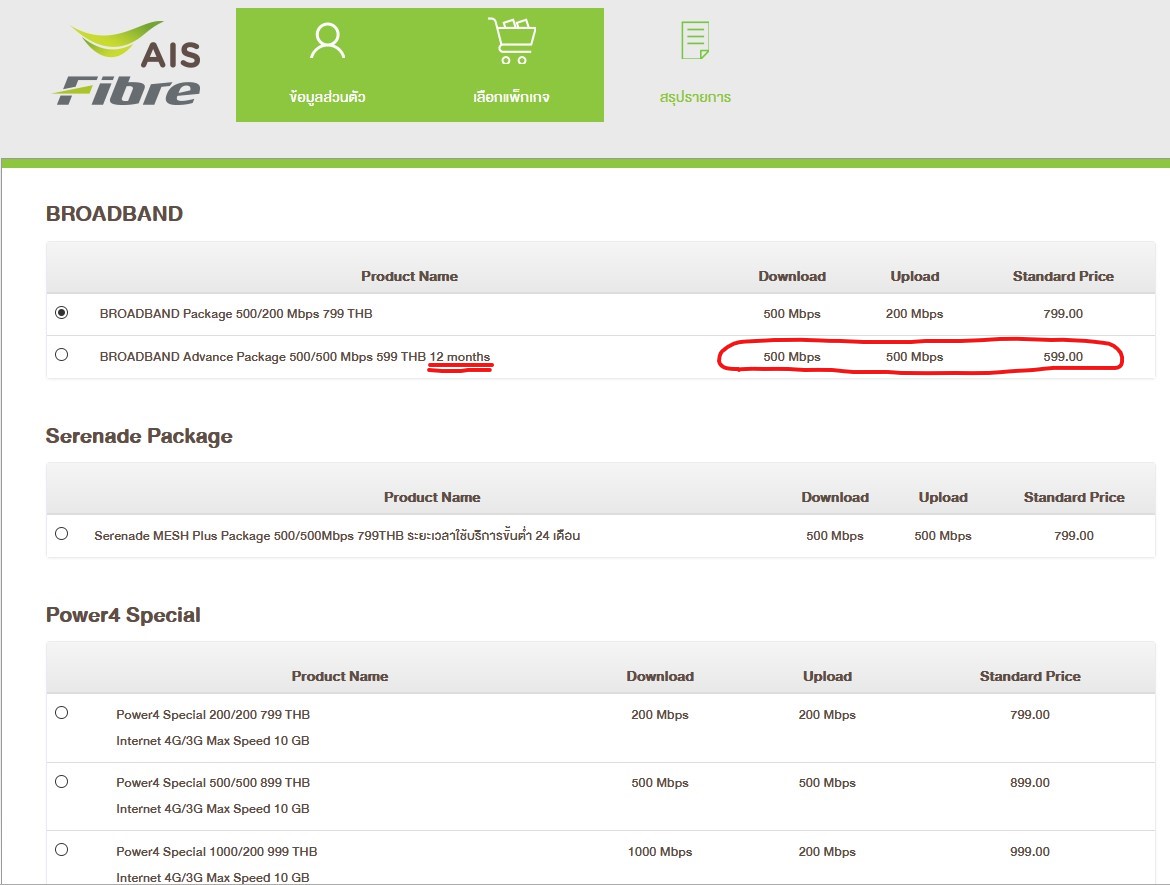Viewport: 1170px width, 885px height.
Task: Click the 999.00 standard price cell
Action: coord(1030,851)
